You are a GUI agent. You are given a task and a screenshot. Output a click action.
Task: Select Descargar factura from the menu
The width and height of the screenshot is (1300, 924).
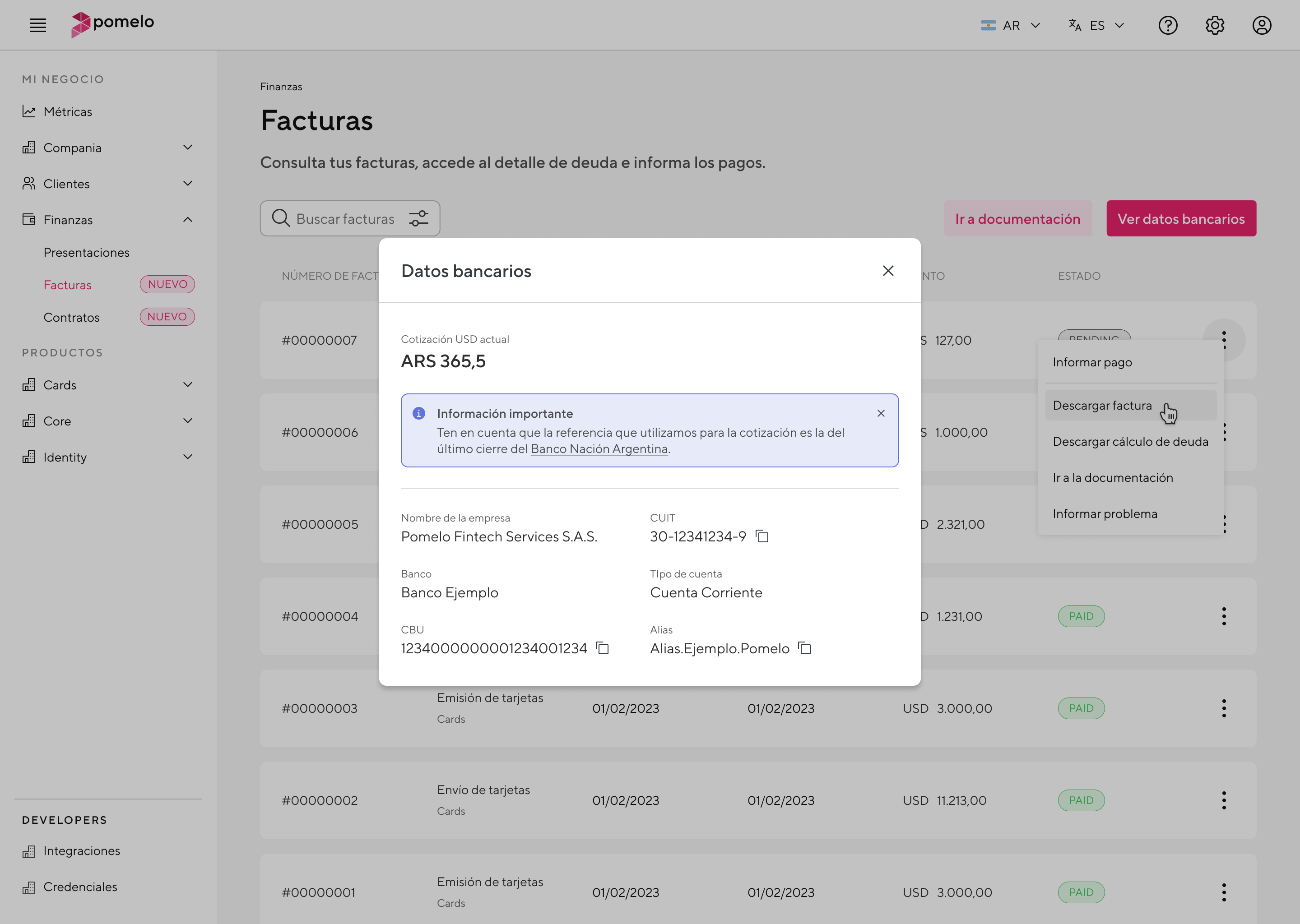click(x=1102, y=405)
